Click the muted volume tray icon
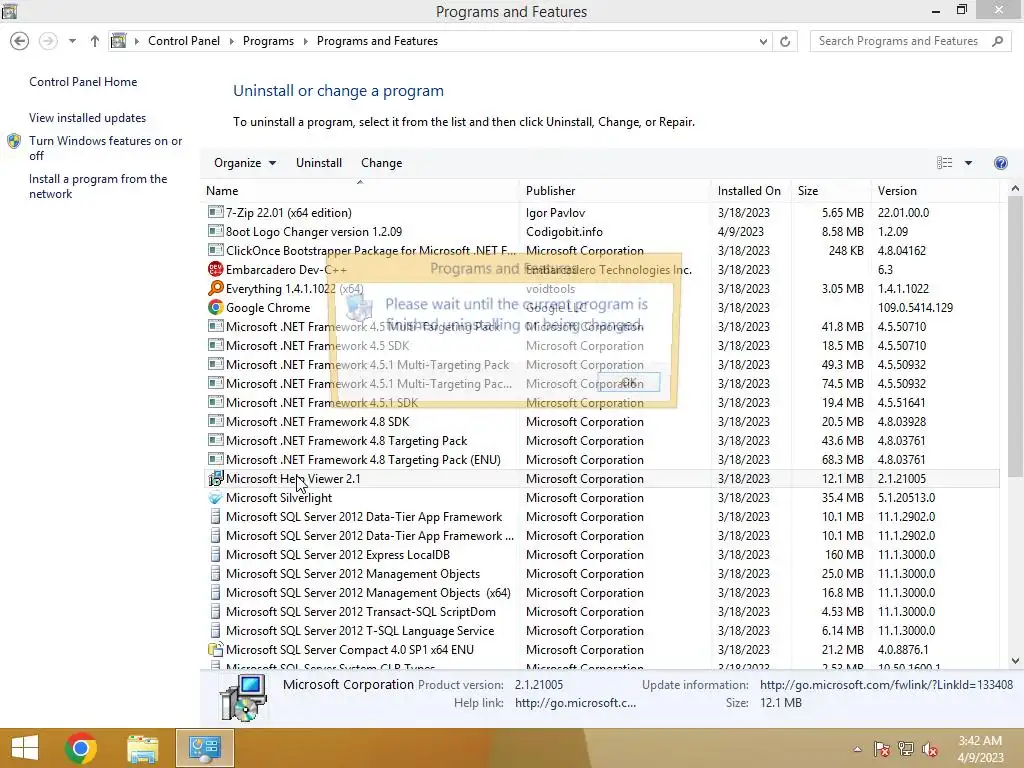Image resolution: width=1024 pixels, height=768 pixels. click(930, 749)
